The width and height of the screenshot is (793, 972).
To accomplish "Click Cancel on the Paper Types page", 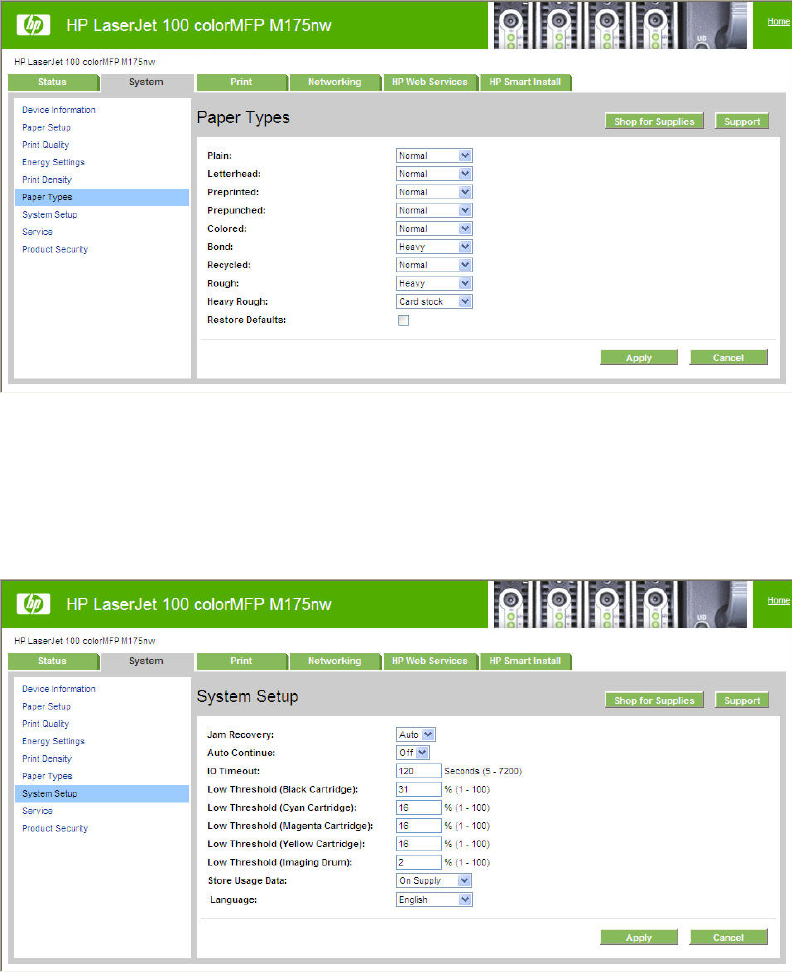I will click(x=729, y=358).
